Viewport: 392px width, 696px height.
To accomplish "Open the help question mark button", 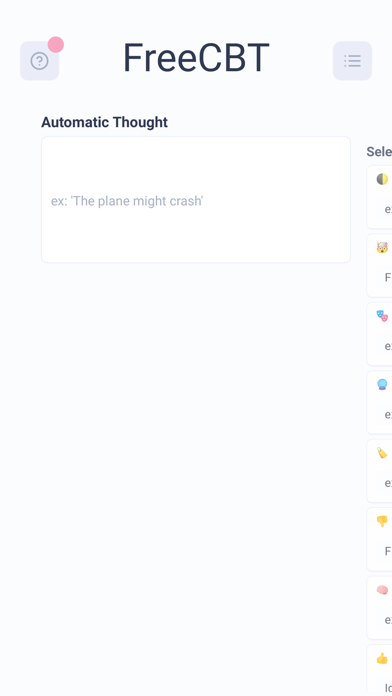I will [x=40, y=61].
